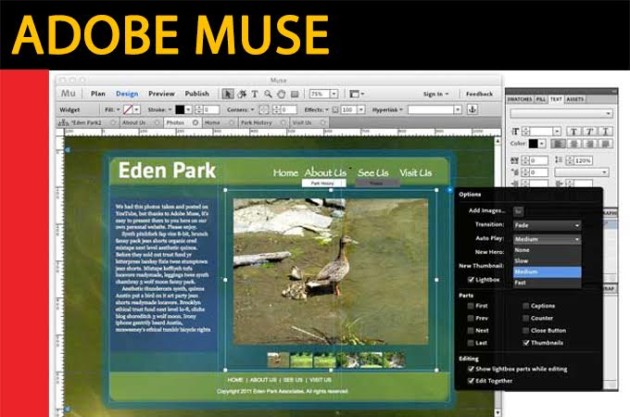Click the Add Images folder icon
630x417 pixels.
(x=518, y=211)
